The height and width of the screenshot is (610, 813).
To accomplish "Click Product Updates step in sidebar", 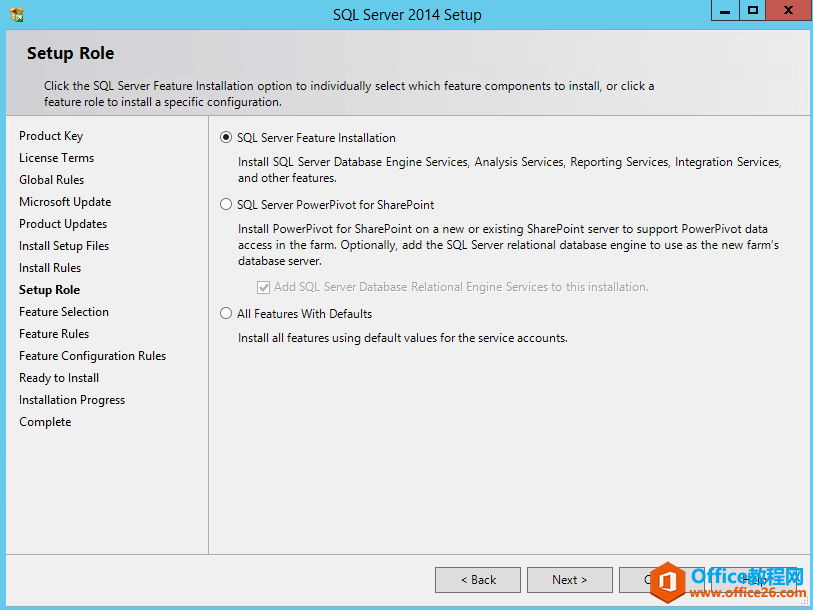I will pyautogui.click(x=63, y=224).
